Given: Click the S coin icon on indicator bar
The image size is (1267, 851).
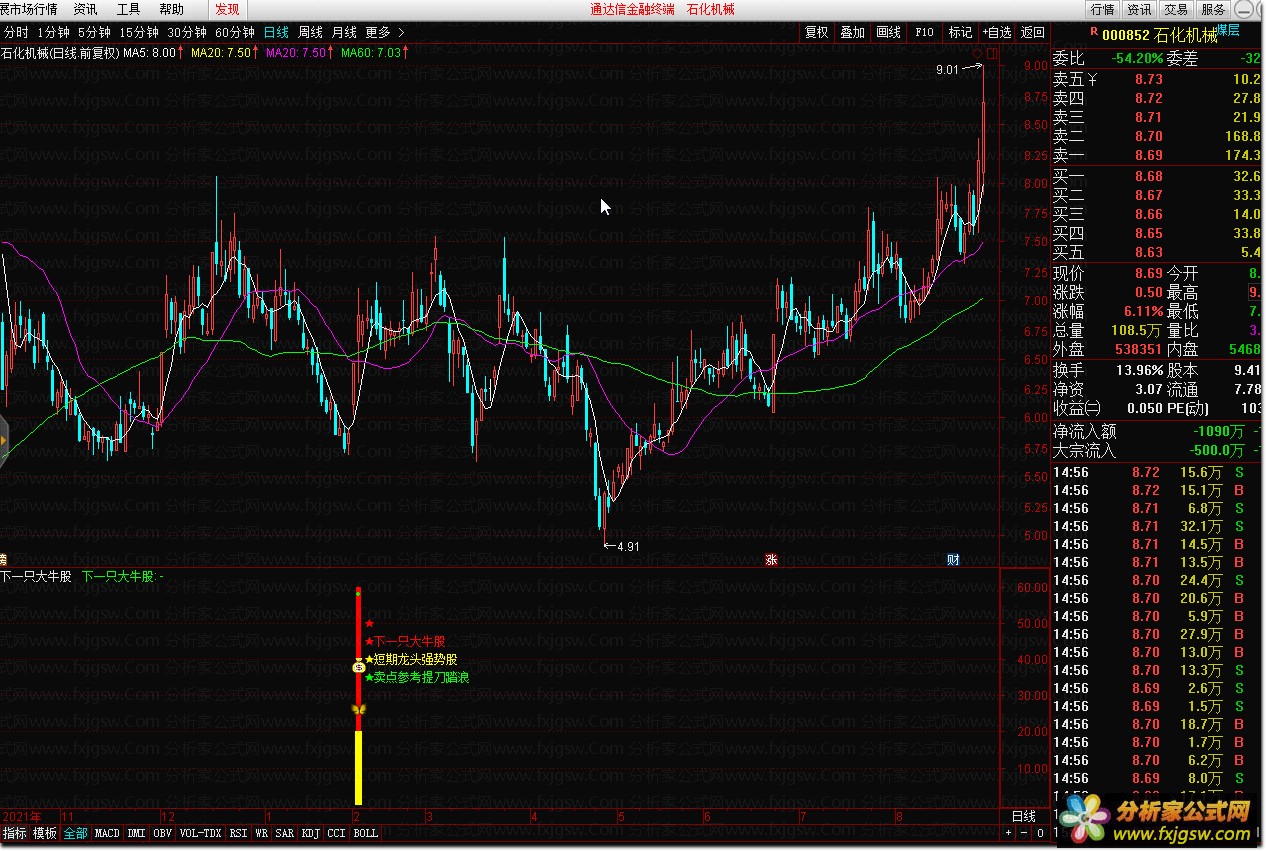Looking at the screenshot, I should pyautogui.click(x=359, y=666).
